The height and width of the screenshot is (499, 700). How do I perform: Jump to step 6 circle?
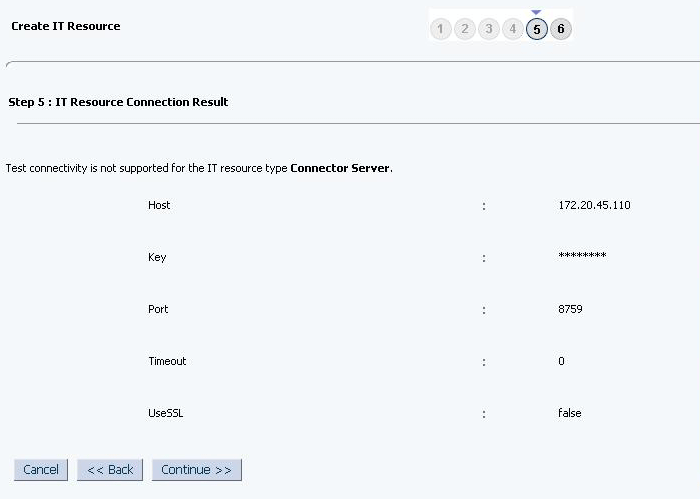point(561,30)
